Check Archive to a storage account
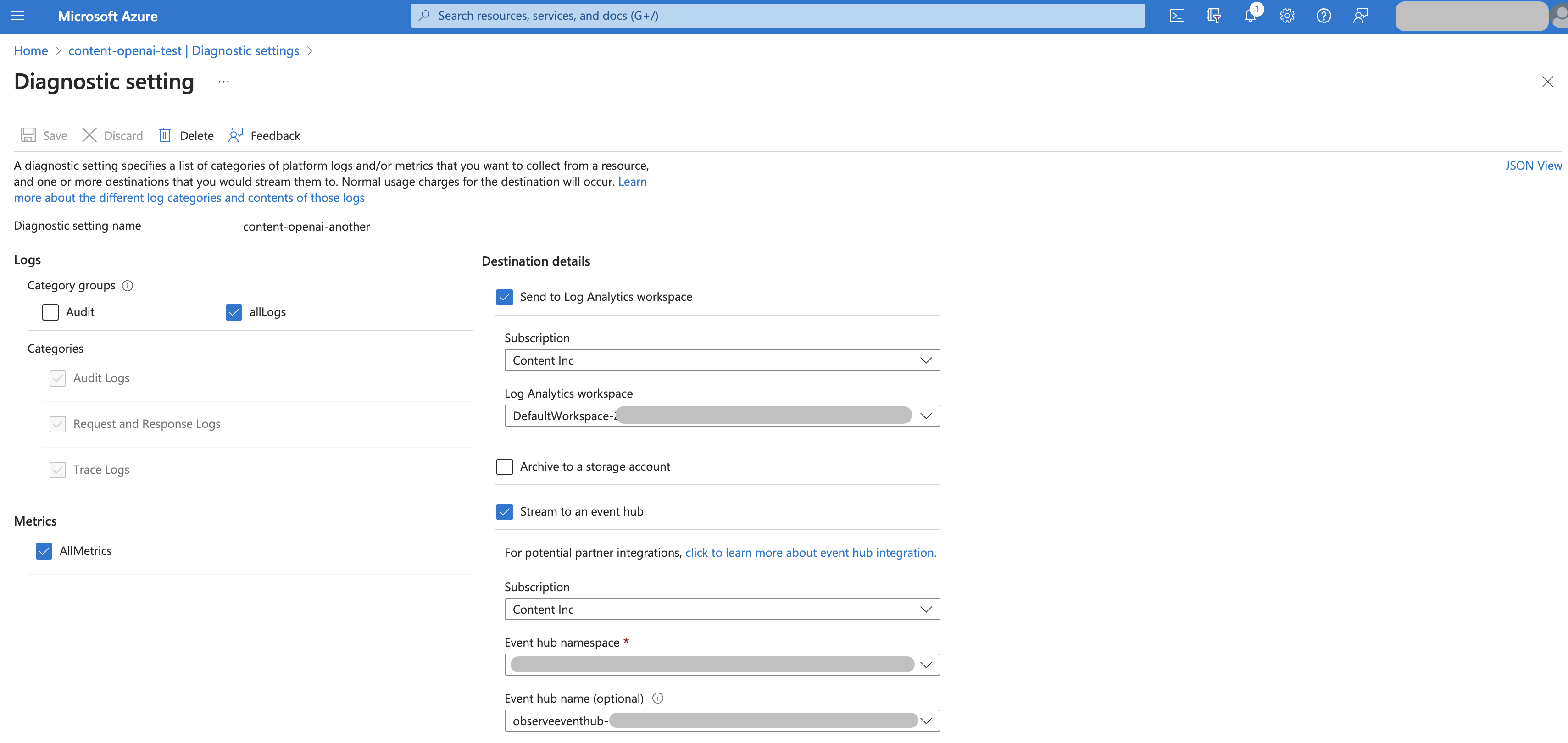This screenshot has height=743, width=1568. [x=505, y=467]
